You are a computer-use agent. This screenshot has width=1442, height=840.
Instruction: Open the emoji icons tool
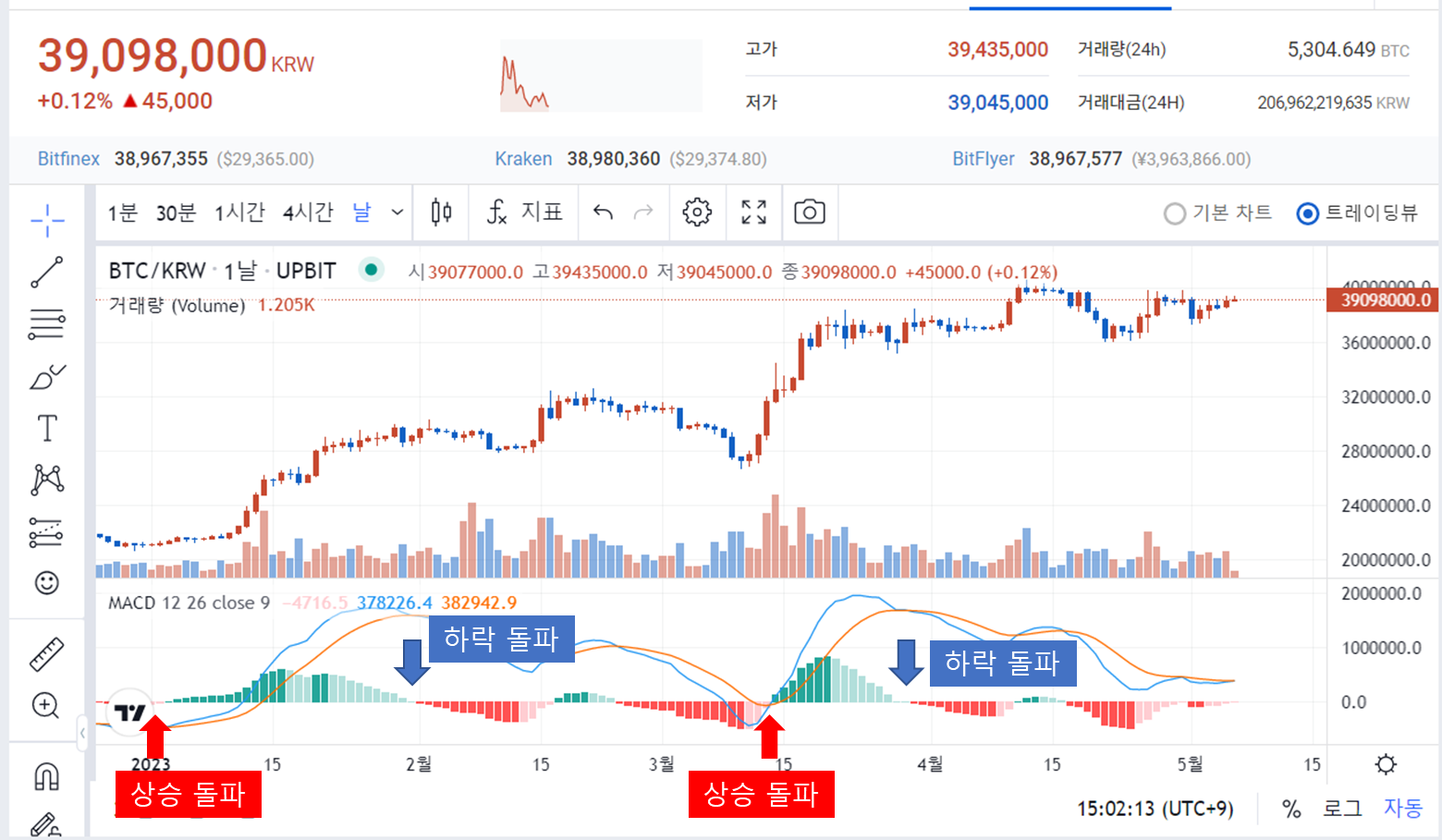coord(47,582)
